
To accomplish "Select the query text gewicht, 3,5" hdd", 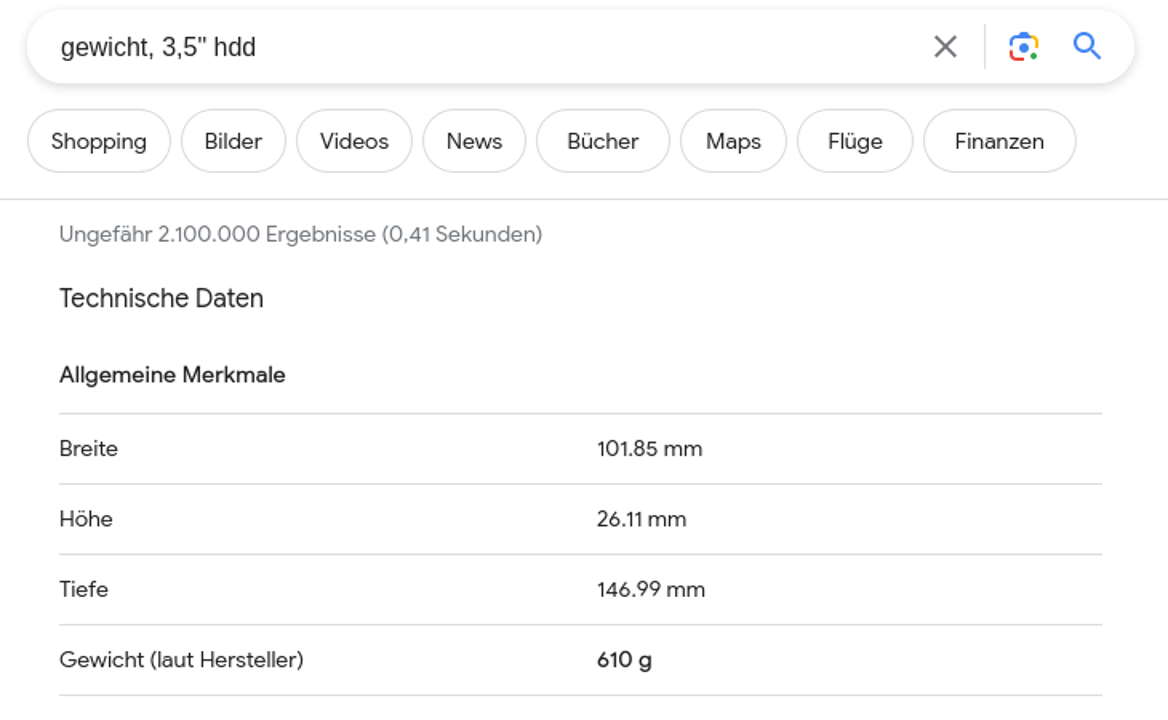I will pos(158,46).
